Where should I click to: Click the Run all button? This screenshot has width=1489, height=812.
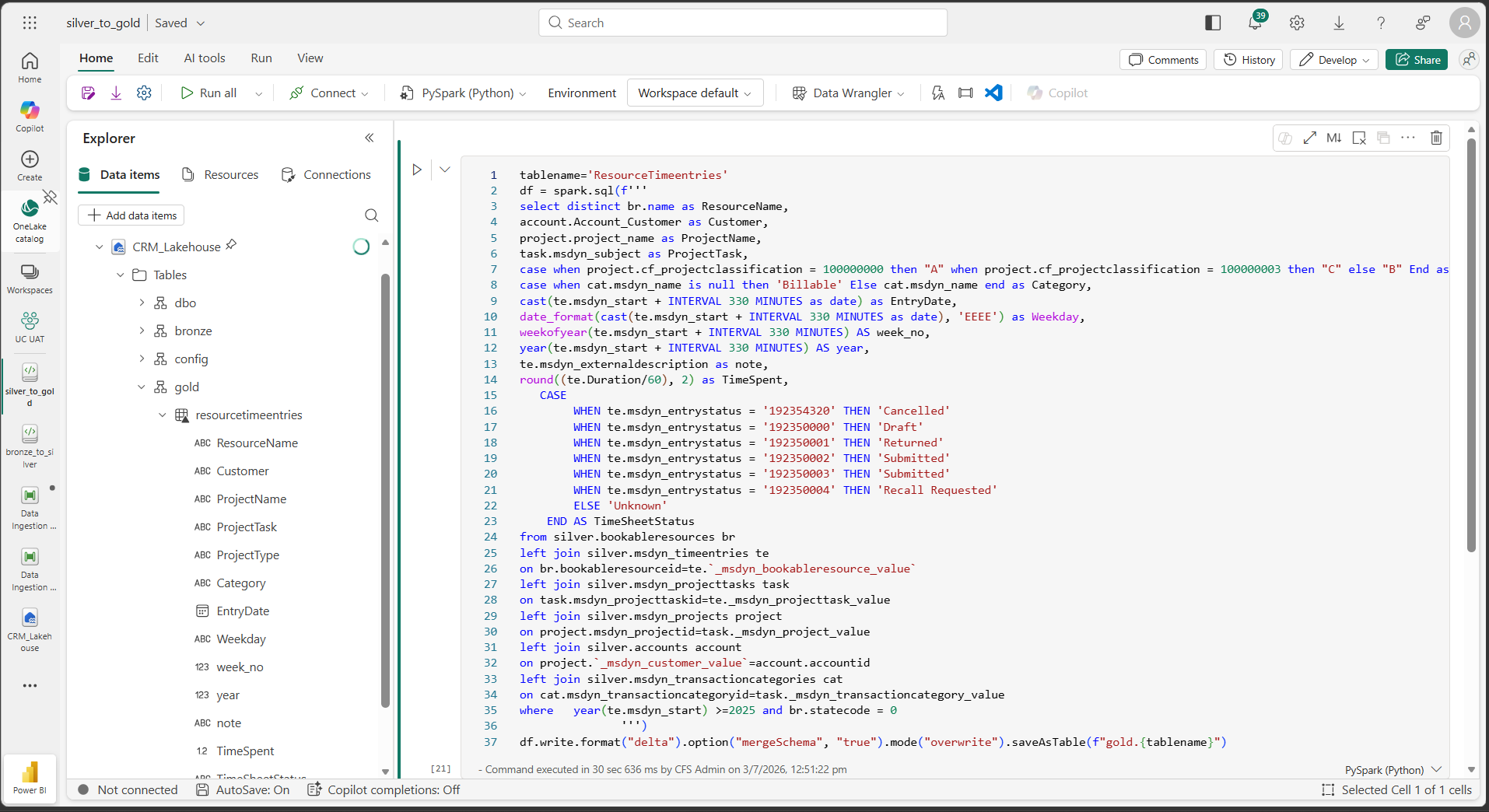tap(208, 93)
